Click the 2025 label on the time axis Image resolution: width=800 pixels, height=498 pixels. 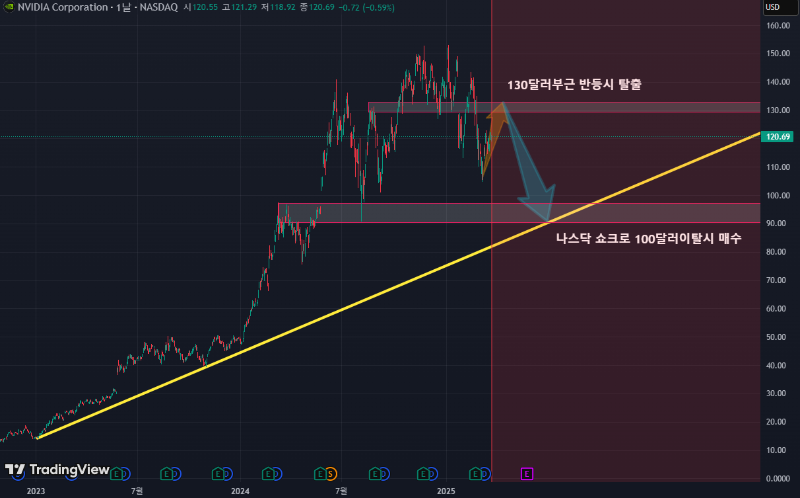(446, 491)
